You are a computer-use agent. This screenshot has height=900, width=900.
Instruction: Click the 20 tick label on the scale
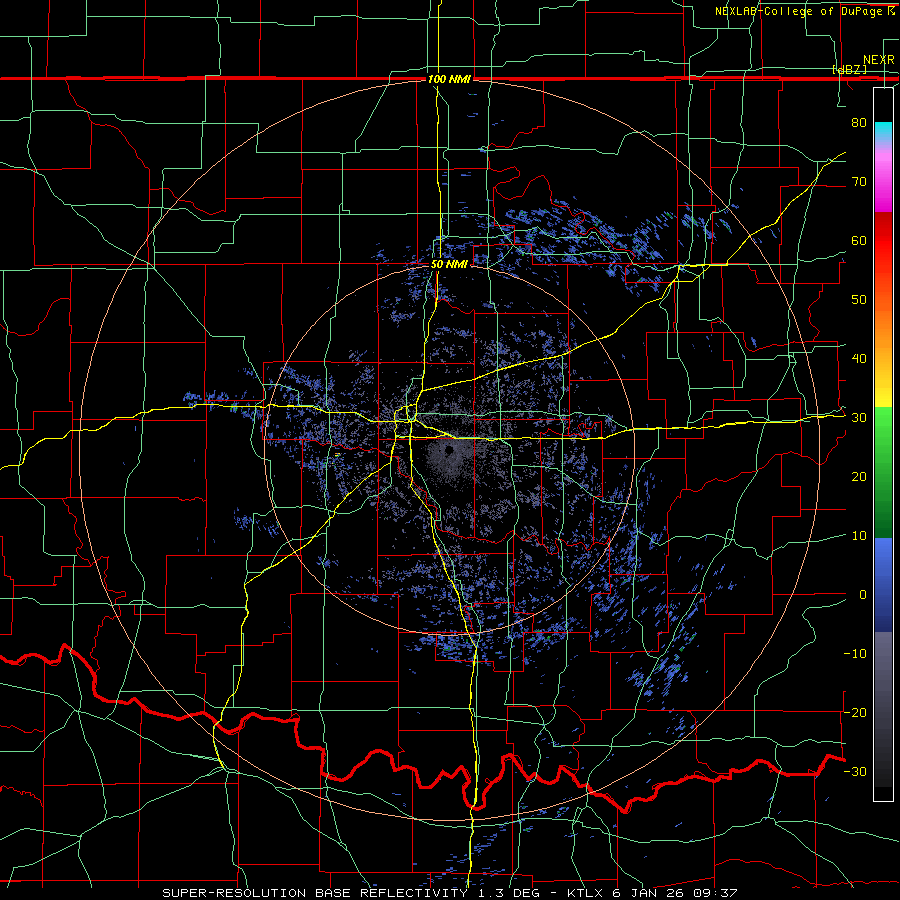pos(859,476)
